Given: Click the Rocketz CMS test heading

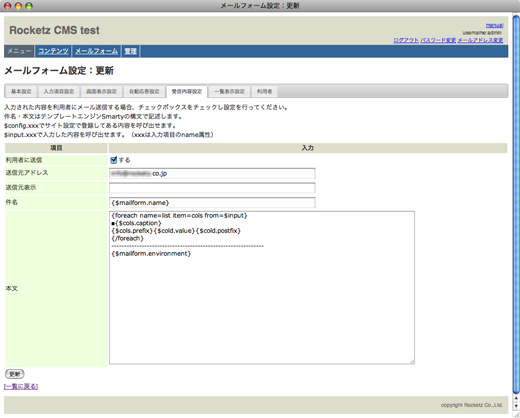Looking at the screenshot, I should click(54, 30).
